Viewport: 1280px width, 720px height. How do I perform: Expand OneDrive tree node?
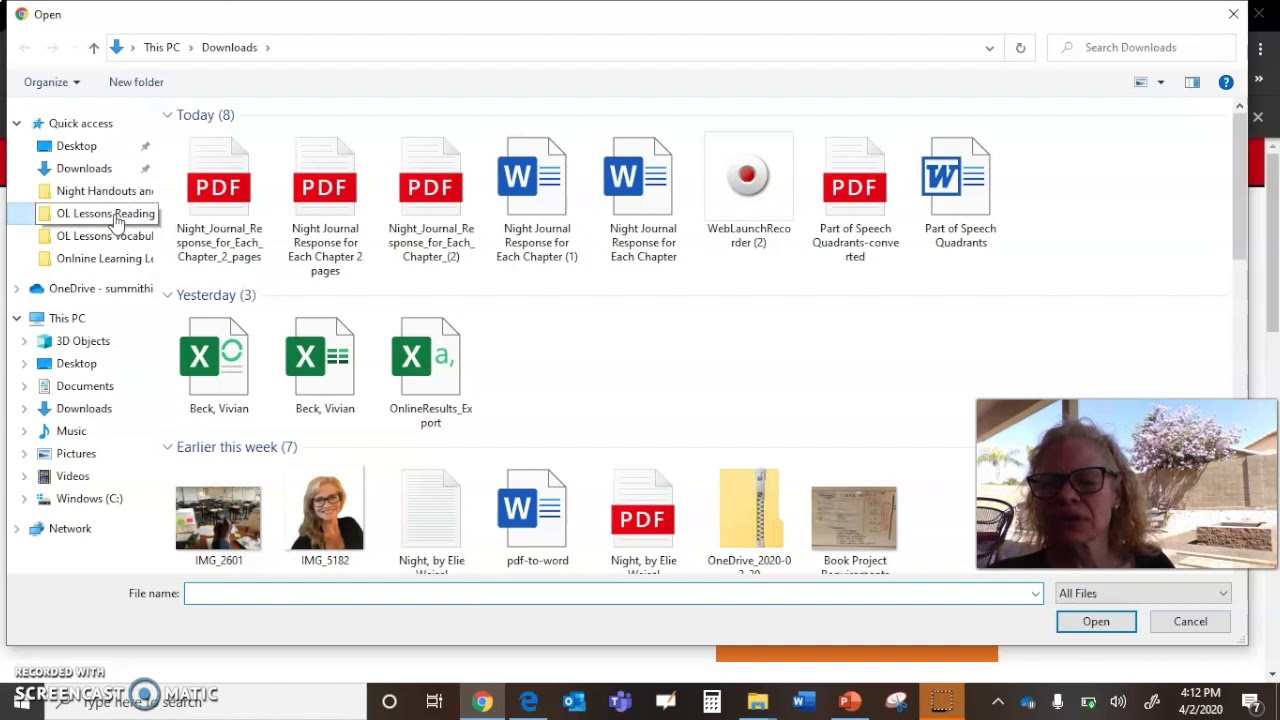[16, 289]
